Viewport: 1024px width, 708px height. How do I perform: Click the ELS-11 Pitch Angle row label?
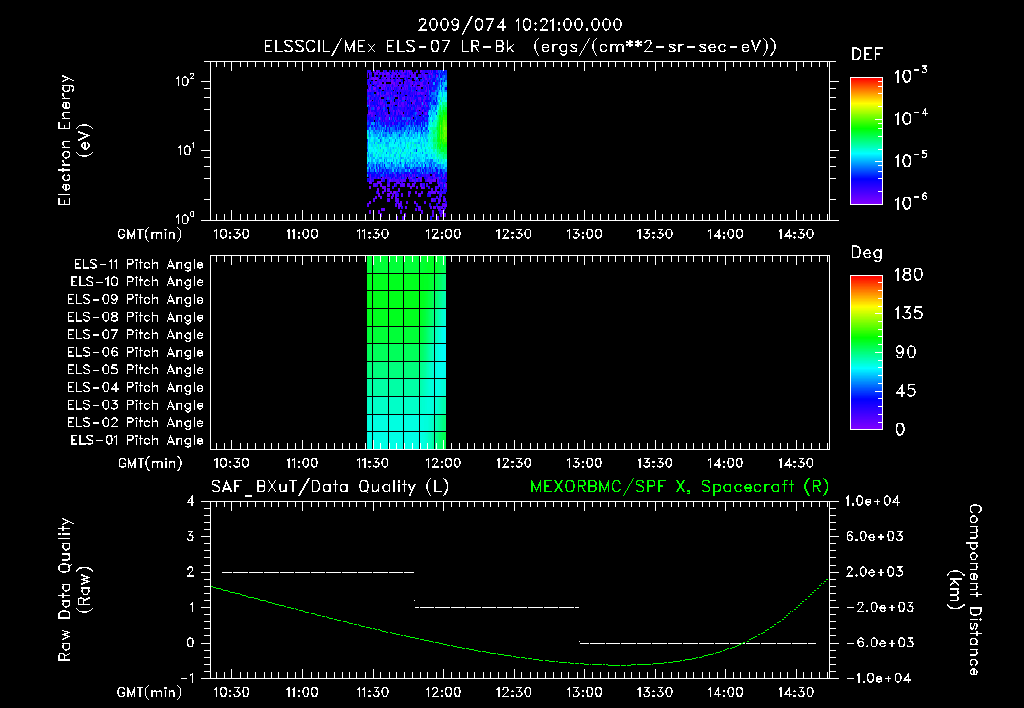click(x=138, y=265)
